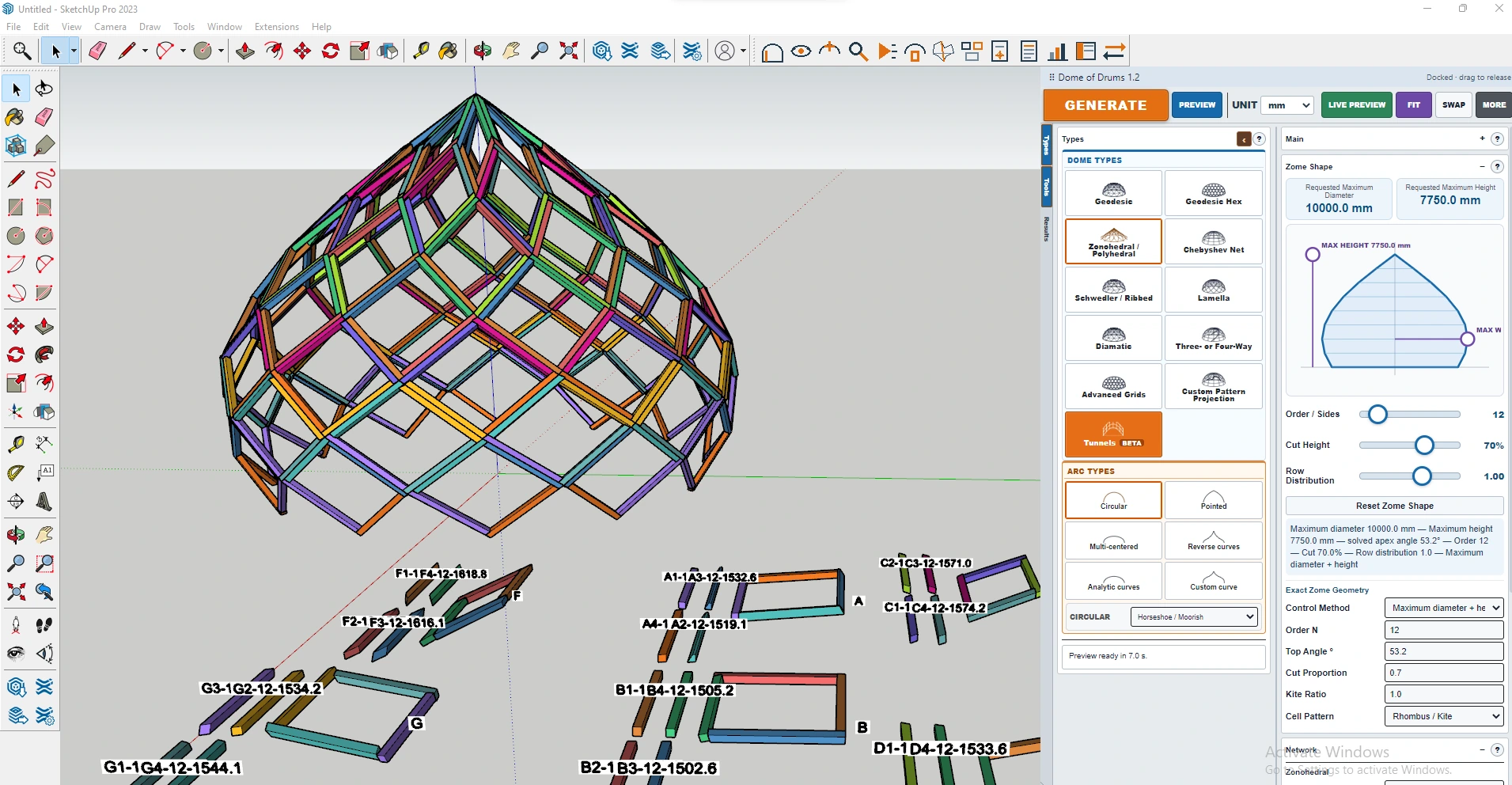Click the Reset Zome Shape button
This screenshot has height=785, width=1512.
pyautogui.click(x=1394, y=506)
